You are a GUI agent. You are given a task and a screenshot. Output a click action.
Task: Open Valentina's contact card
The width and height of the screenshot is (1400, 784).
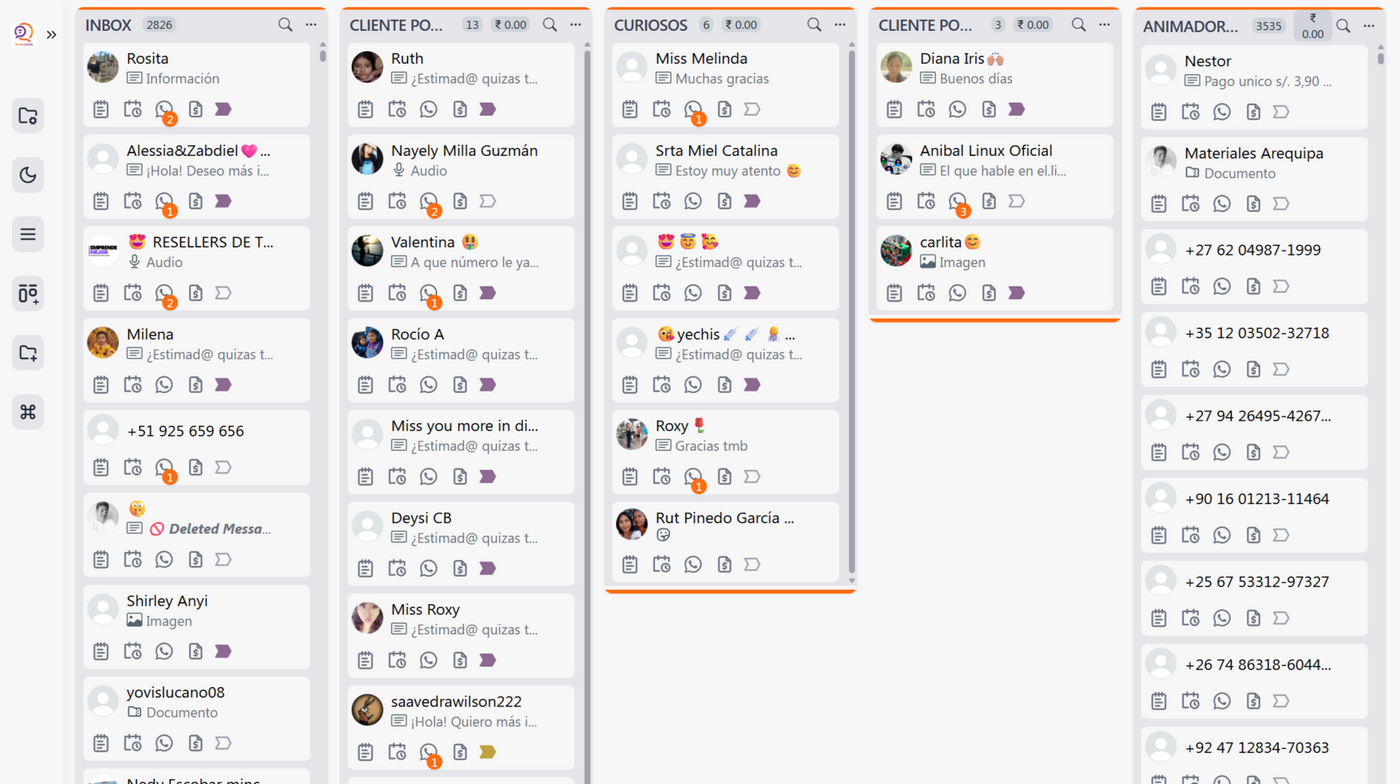click(x=461, y=268)
